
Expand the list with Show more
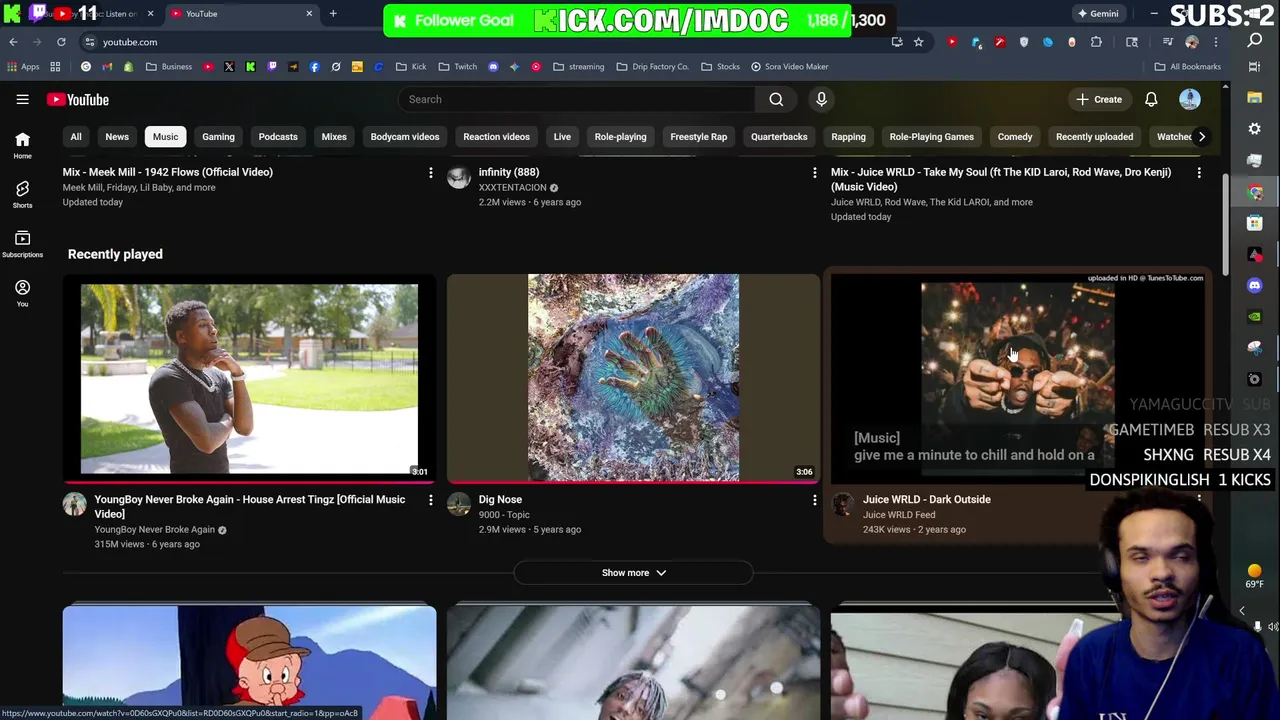point(633,573)
